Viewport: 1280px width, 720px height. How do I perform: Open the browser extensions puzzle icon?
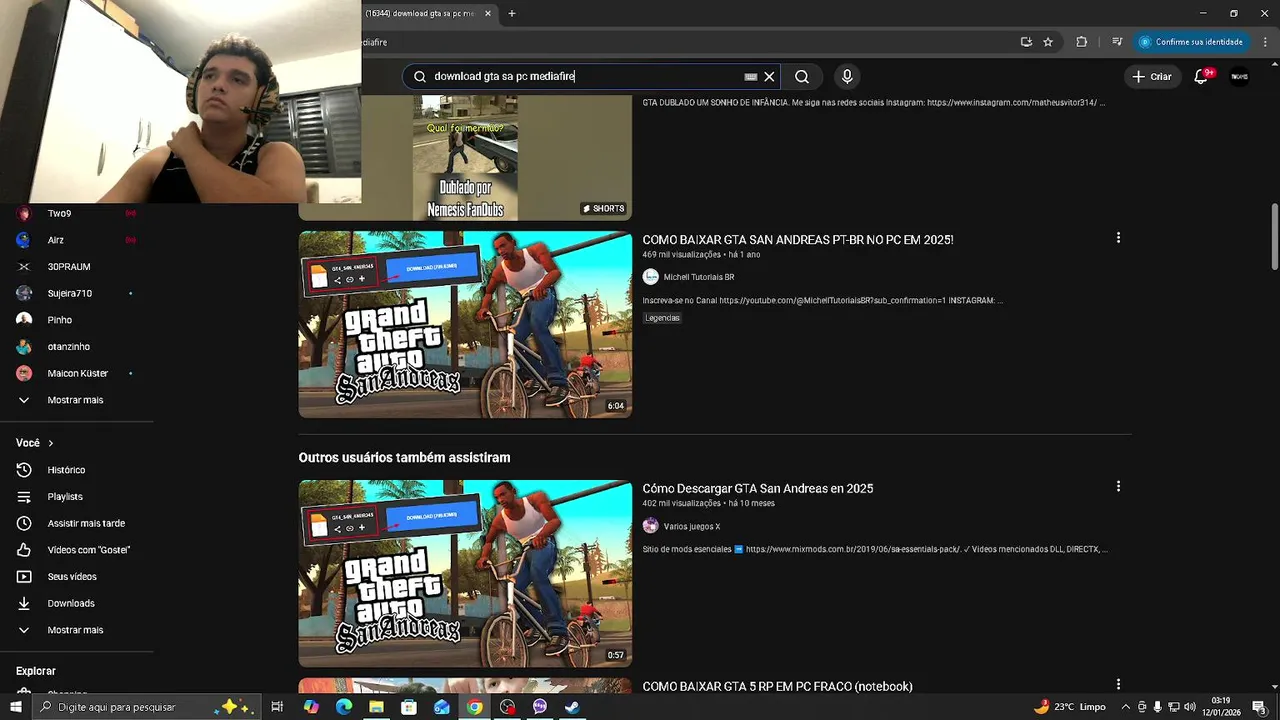[x=1081, y=42]
